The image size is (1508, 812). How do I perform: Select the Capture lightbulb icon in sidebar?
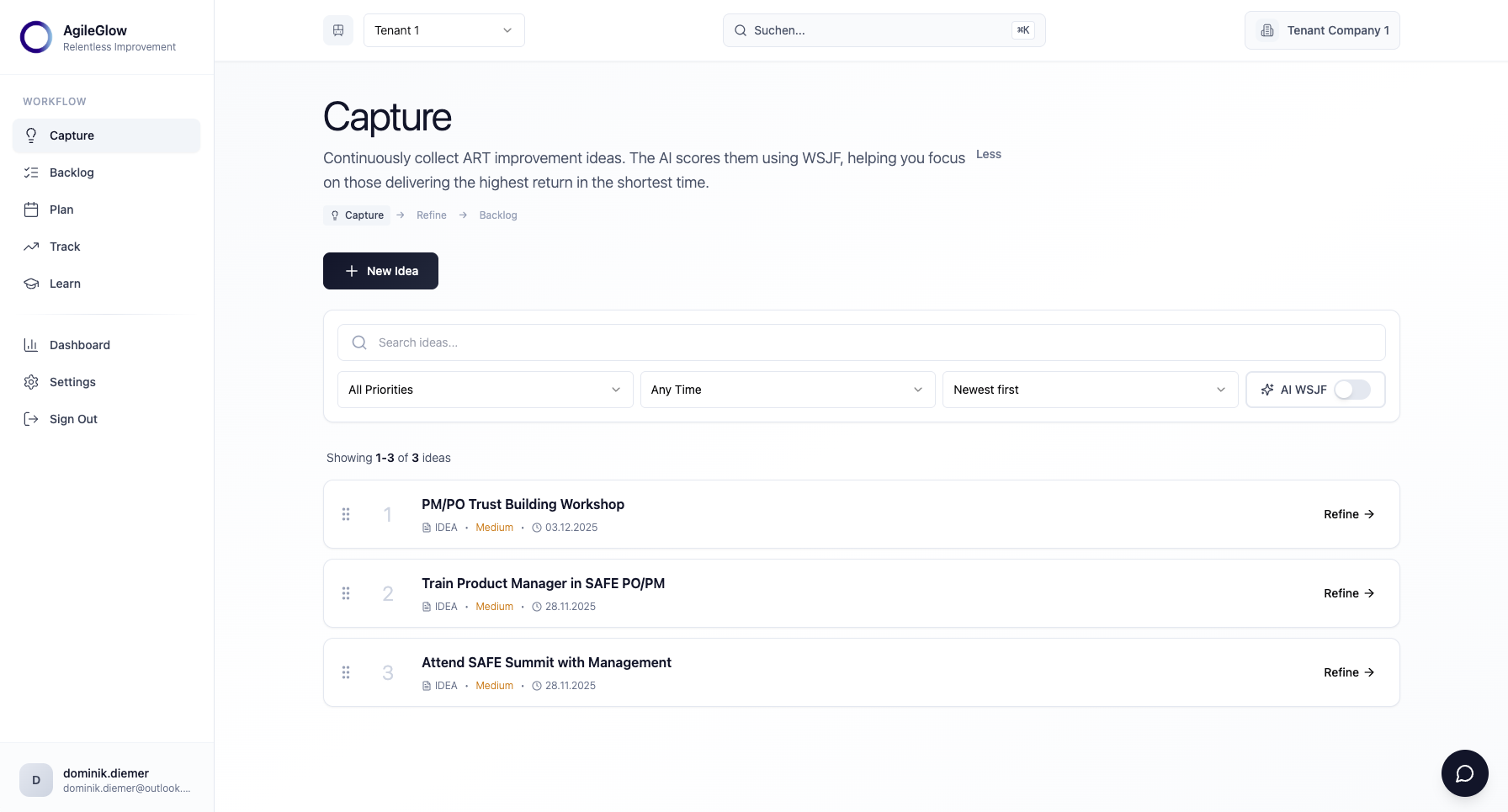coord(31,135)
